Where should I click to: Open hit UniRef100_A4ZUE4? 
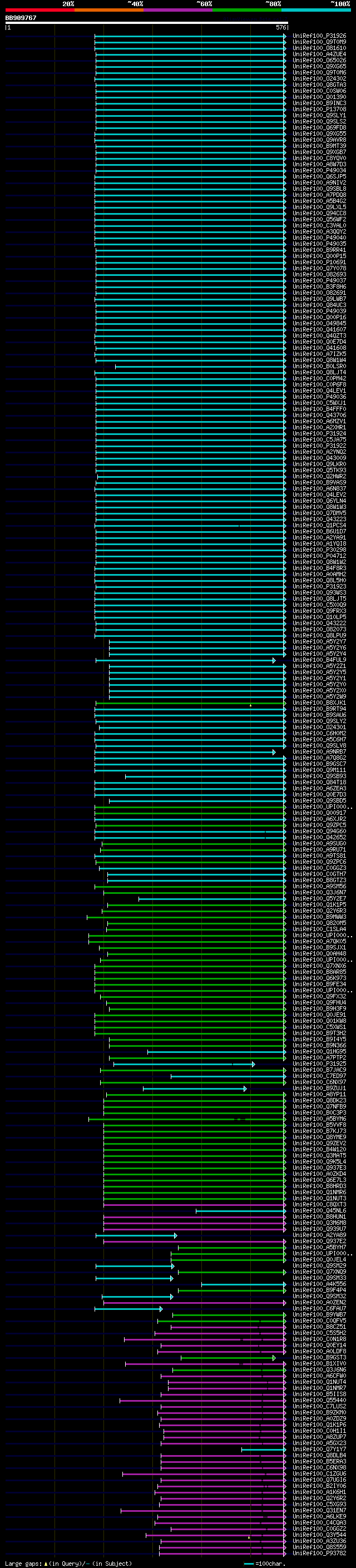point(319,54)
